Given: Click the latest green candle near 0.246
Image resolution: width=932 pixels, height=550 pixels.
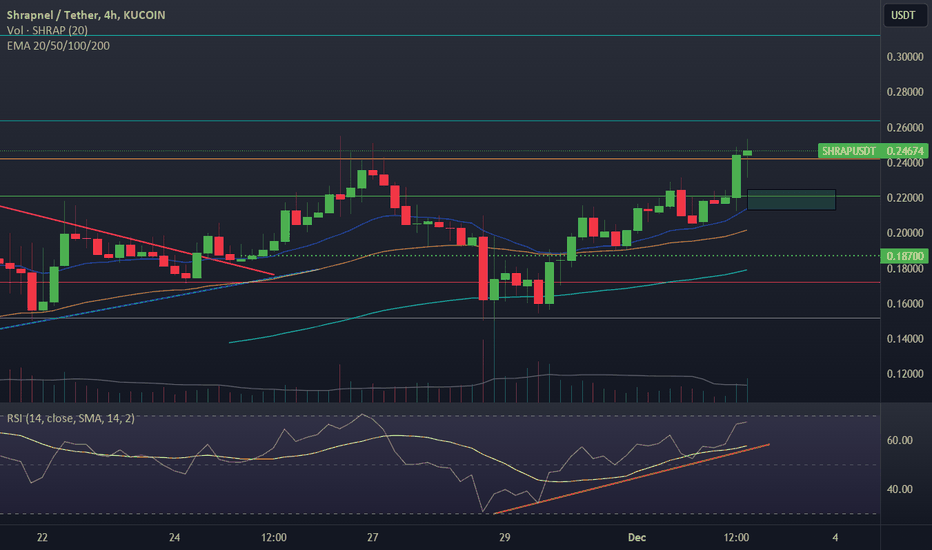Looking at the screenshot, I should [x=747, y=153].
